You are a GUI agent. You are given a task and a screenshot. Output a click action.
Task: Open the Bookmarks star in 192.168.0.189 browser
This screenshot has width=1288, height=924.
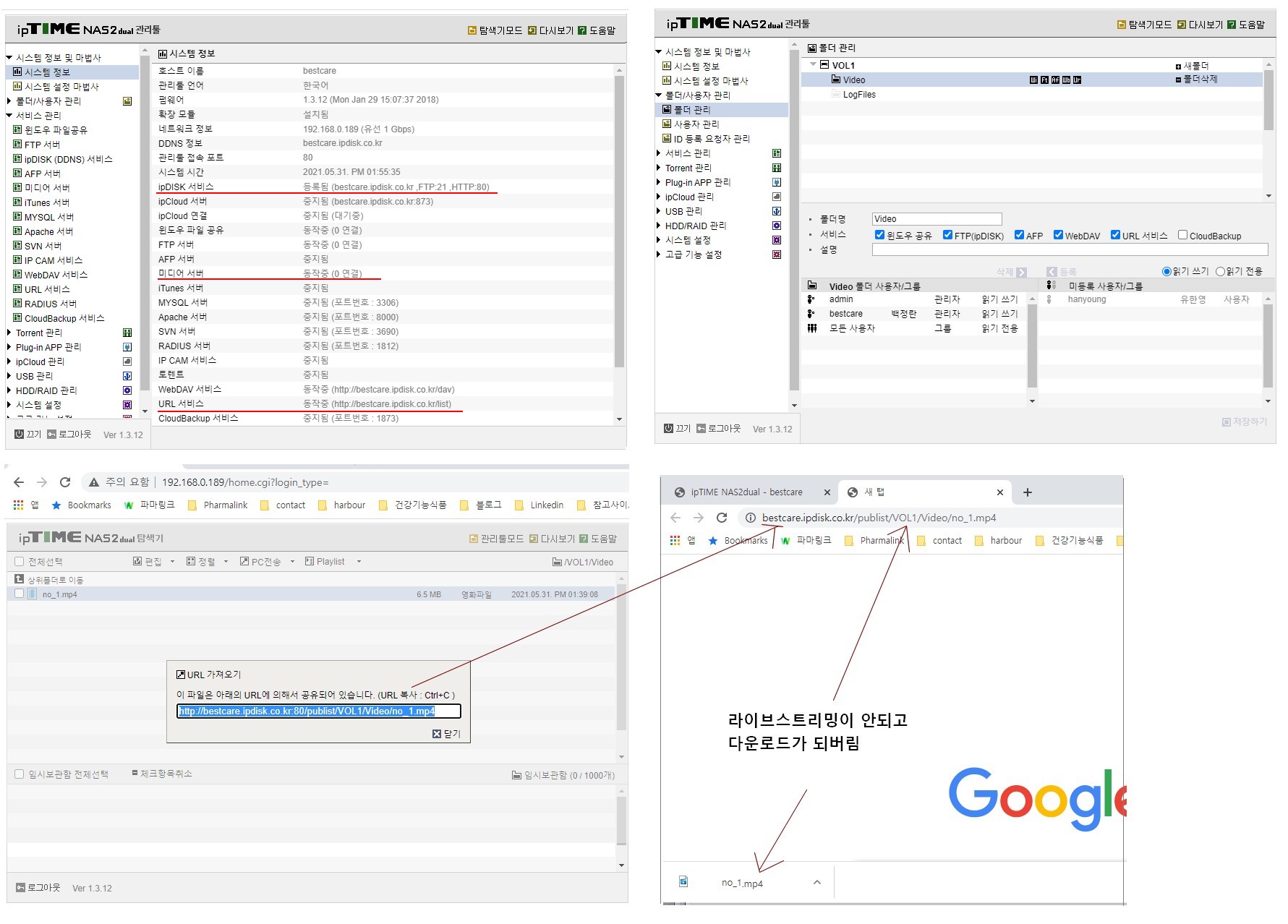pyautogui.click(x=56, y=505)
